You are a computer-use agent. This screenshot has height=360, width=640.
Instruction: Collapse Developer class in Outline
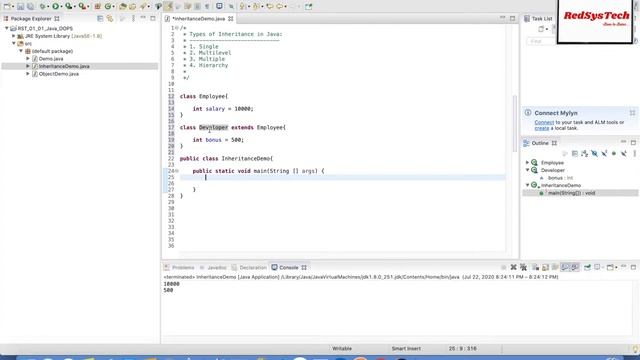527,170
